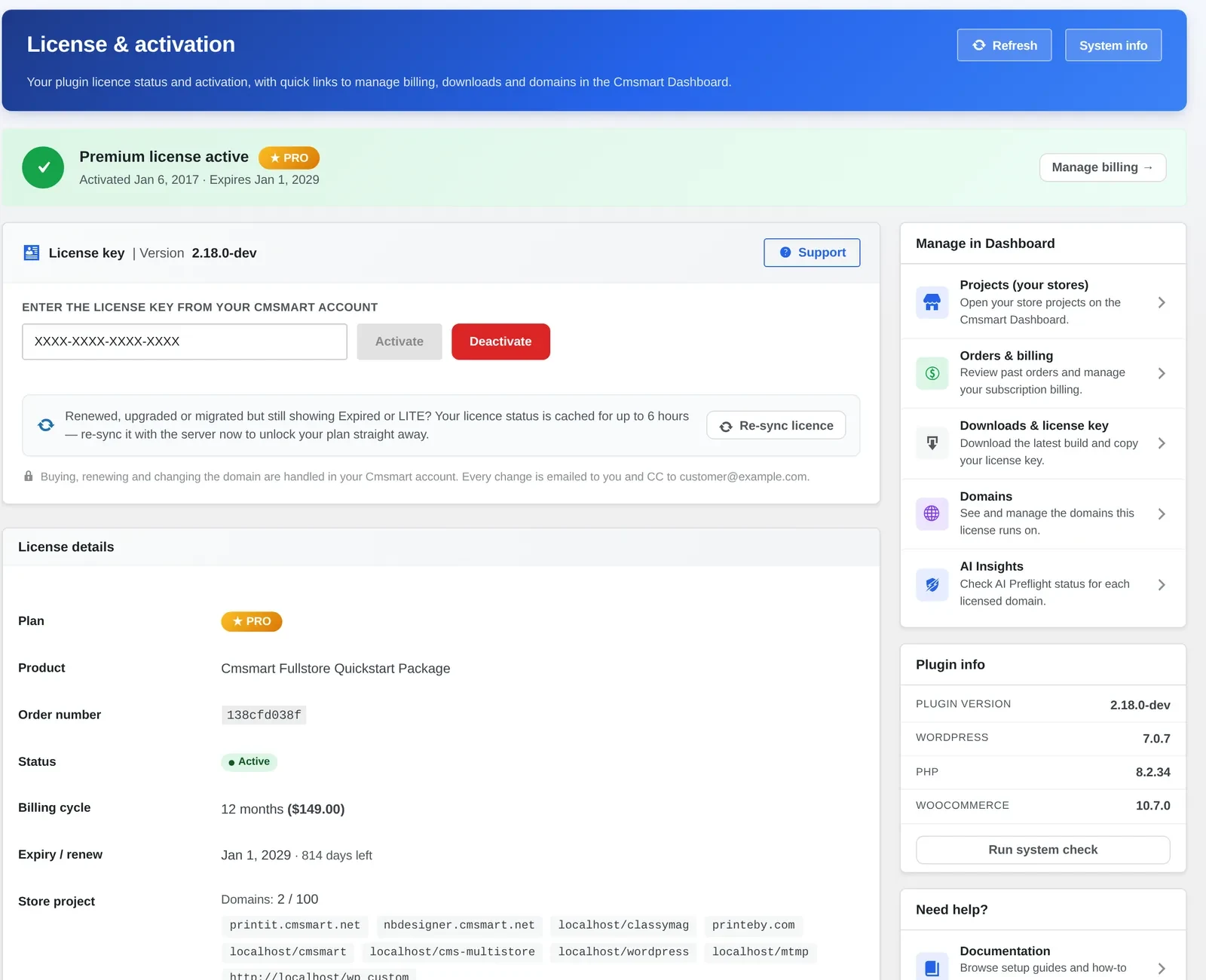Click WordPress version 7.0.7
The width and height of the screenshot is (1206, 980).
coord(1156,739)
